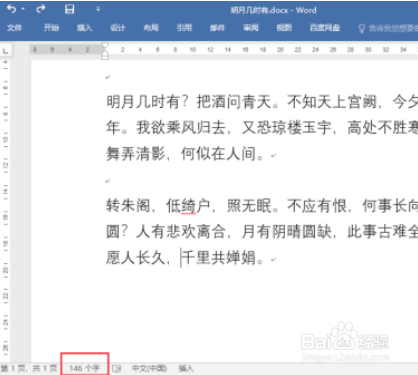Click the language 中文(中国) in status bar

[149, 368]
